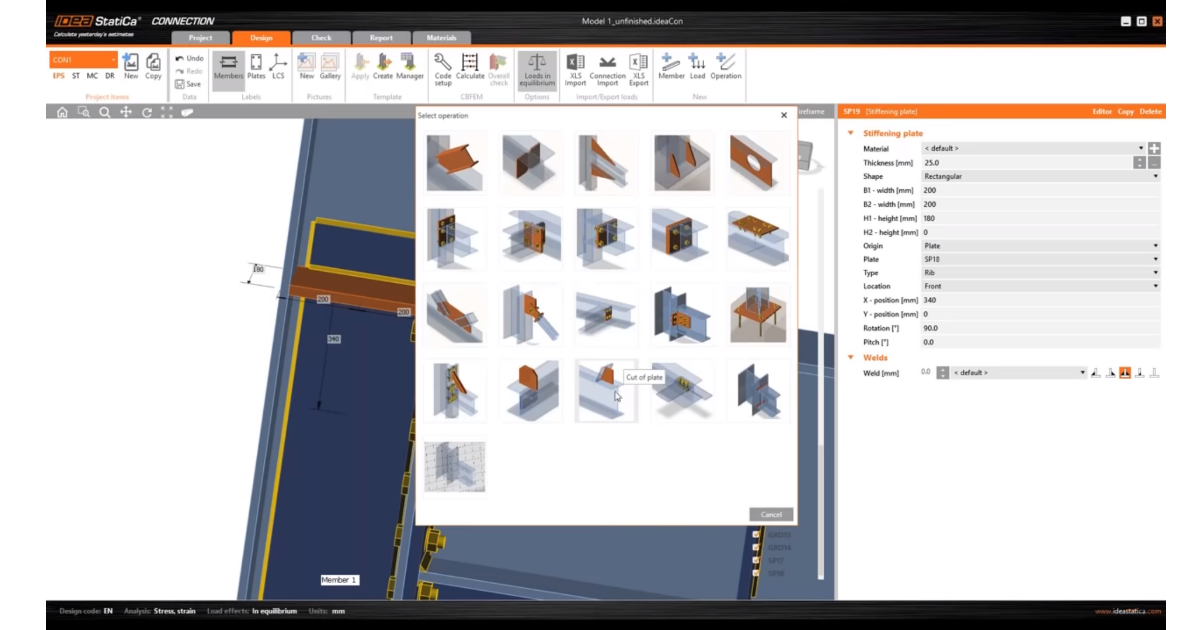1200x630 pixels.
Task: Cancel the Select operation dialog
Action: pyautogui.click(x=771, y=515)
